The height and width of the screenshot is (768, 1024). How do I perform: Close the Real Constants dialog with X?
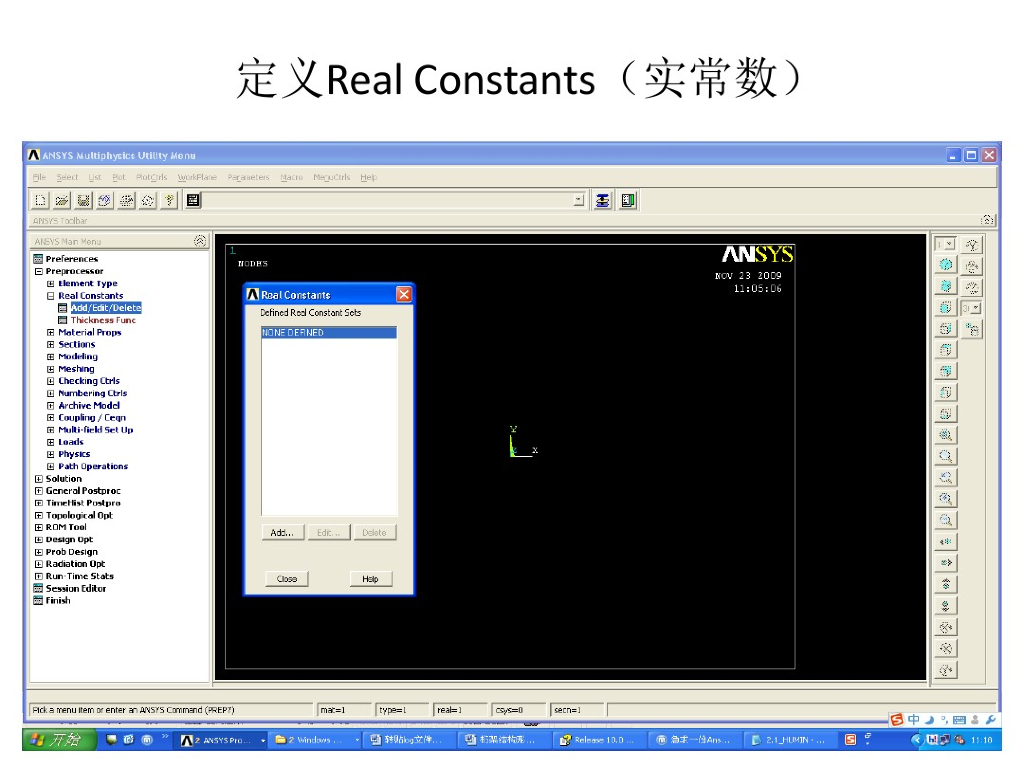[404, 295]
